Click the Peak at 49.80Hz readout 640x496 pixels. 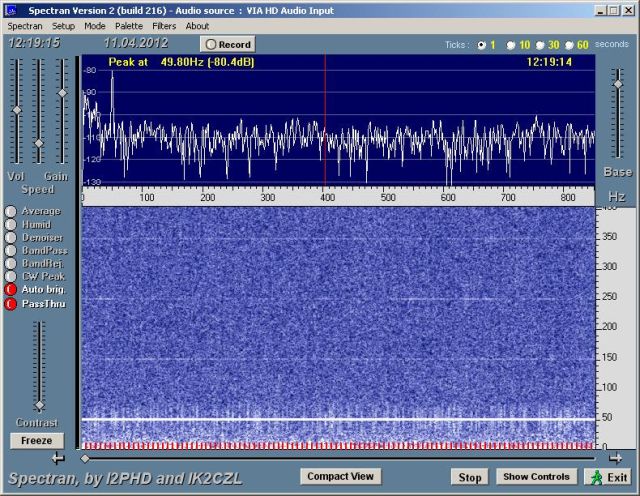click(181, 62)
